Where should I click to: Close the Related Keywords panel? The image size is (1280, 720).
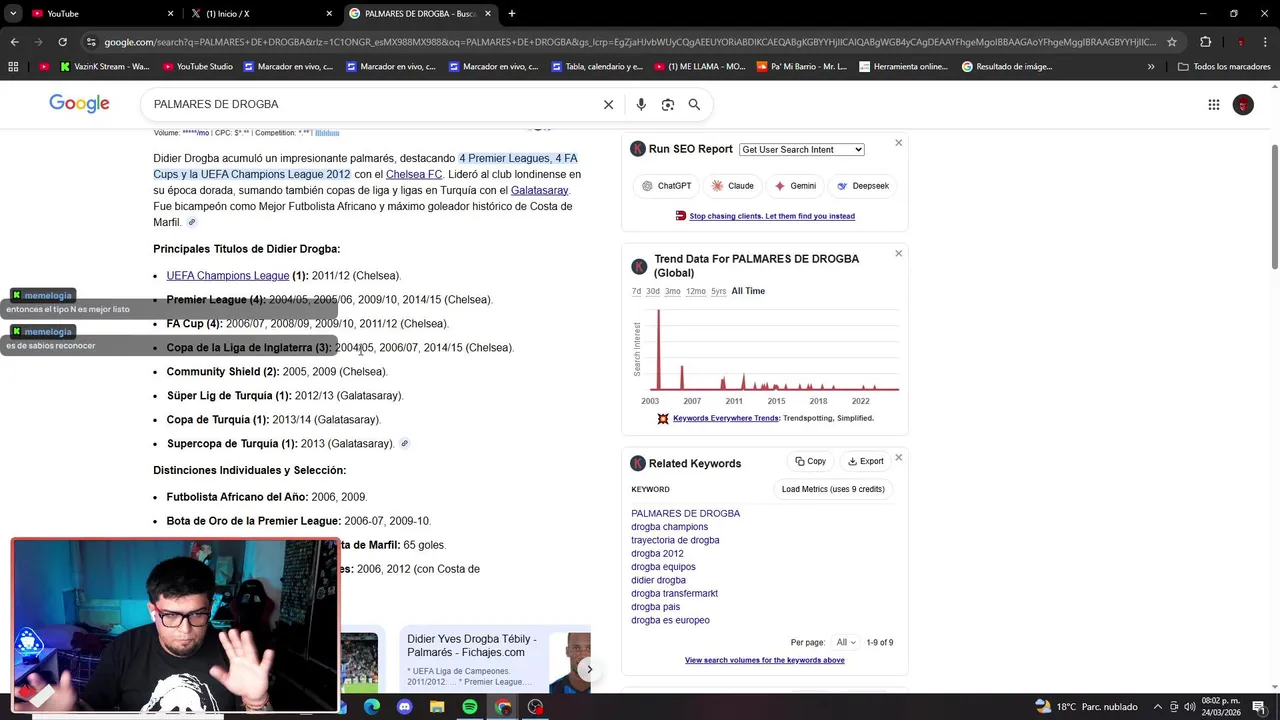click(x=898, y=457)
